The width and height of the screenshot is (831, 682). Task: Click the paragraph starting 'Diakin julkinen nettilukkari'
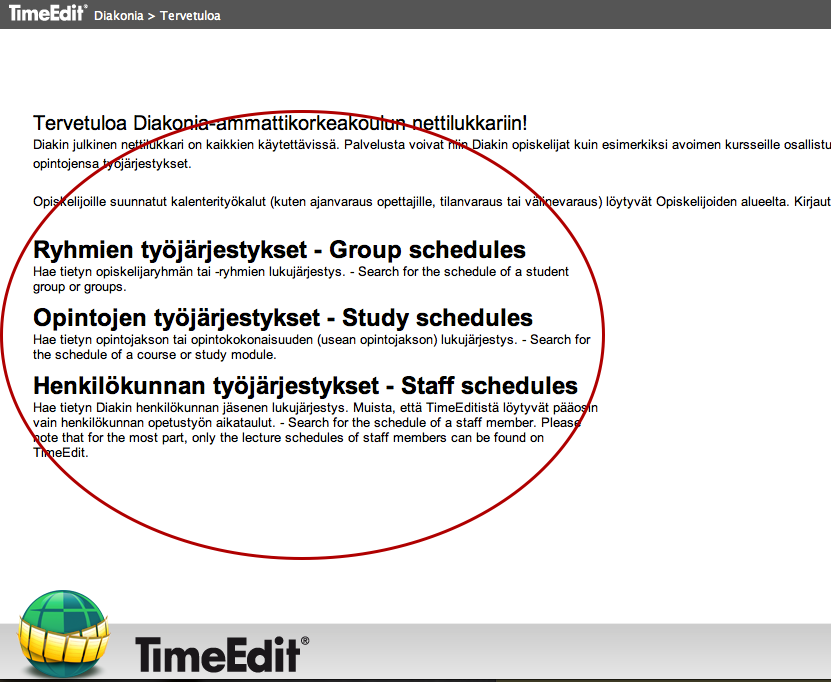[x=432, y=154]
